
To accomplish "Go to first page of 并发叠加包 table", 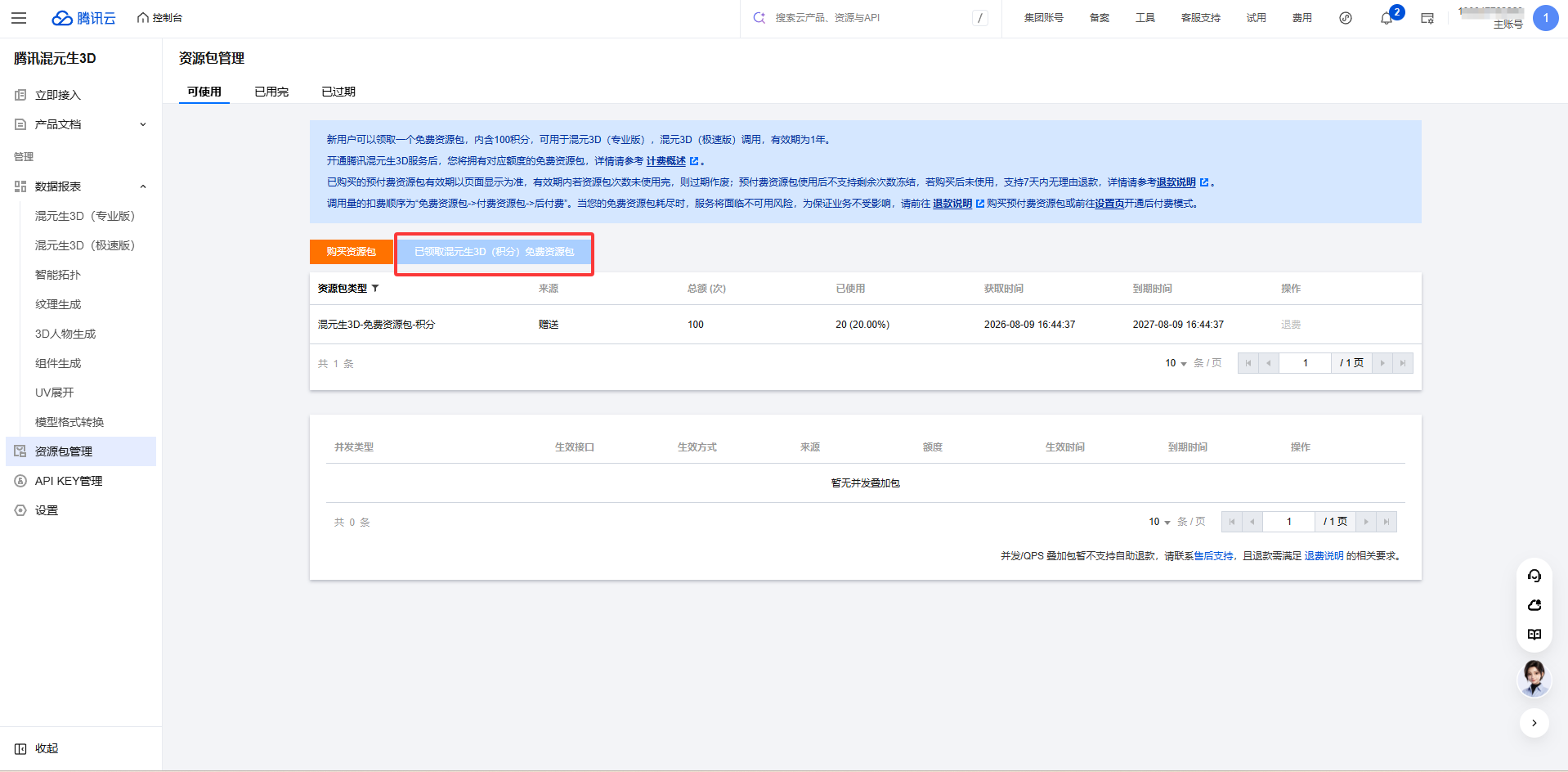I will coord(1232,522).
